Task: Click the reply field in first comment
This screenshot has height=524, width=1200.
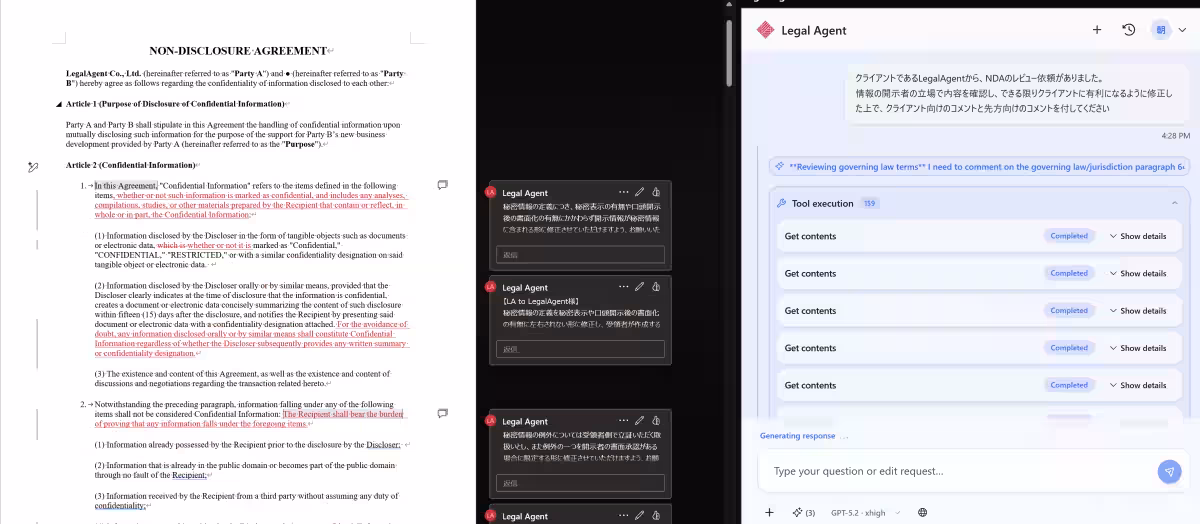Action: [x=580, y=255]
